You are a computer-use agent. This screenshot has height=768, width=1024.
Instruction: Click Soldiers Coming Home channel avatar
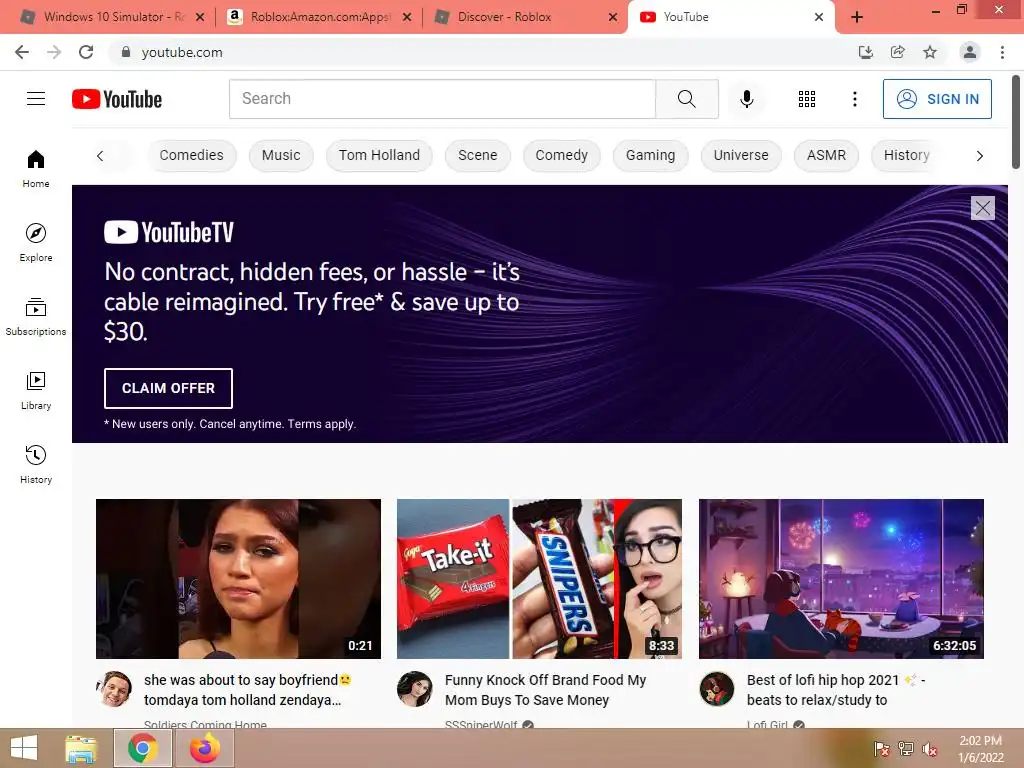(x=114, y=689)
